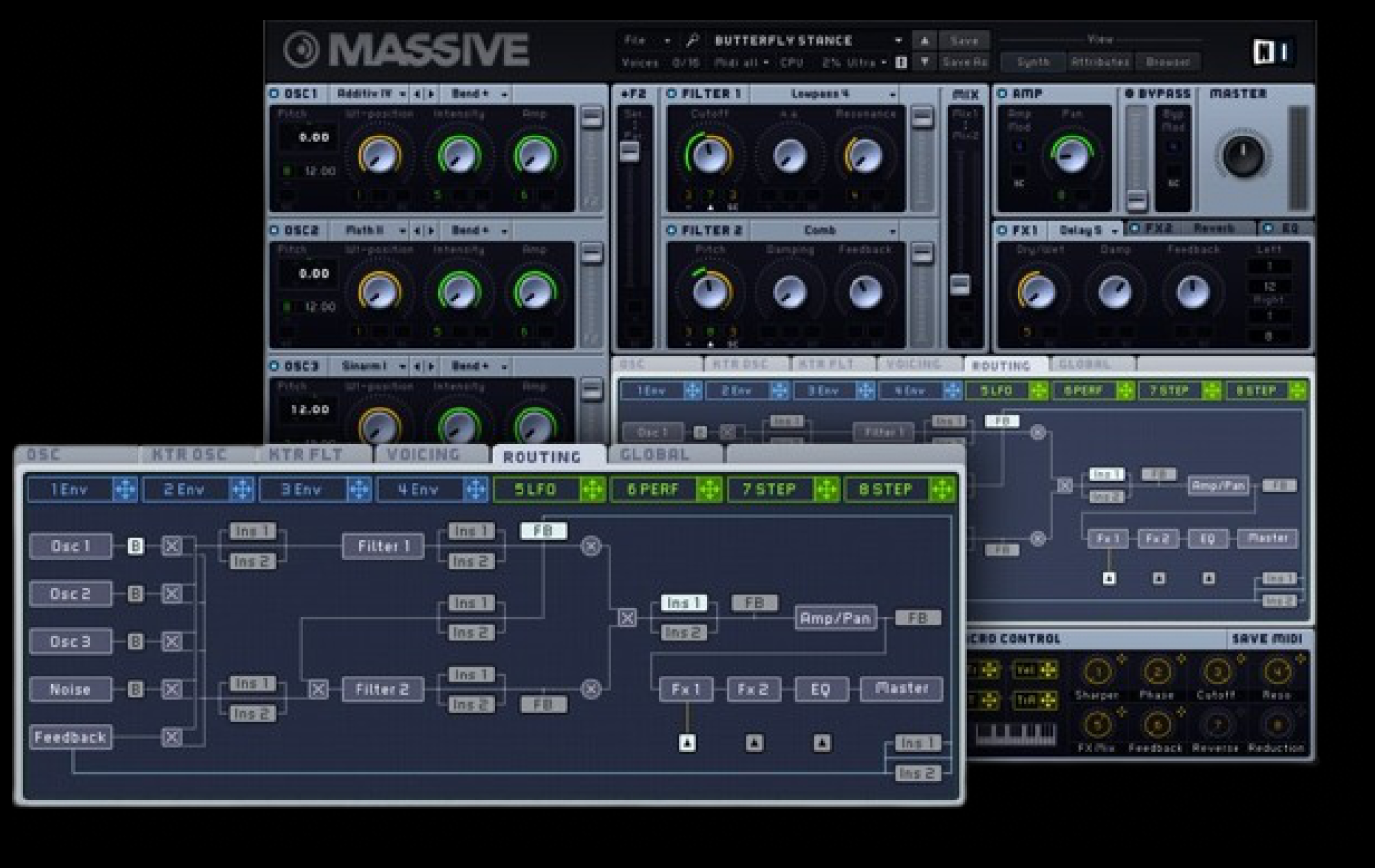Viewport: 1375px width, 868px height.
Task: Toggle FX1 power button
Action: point(1002,231)
